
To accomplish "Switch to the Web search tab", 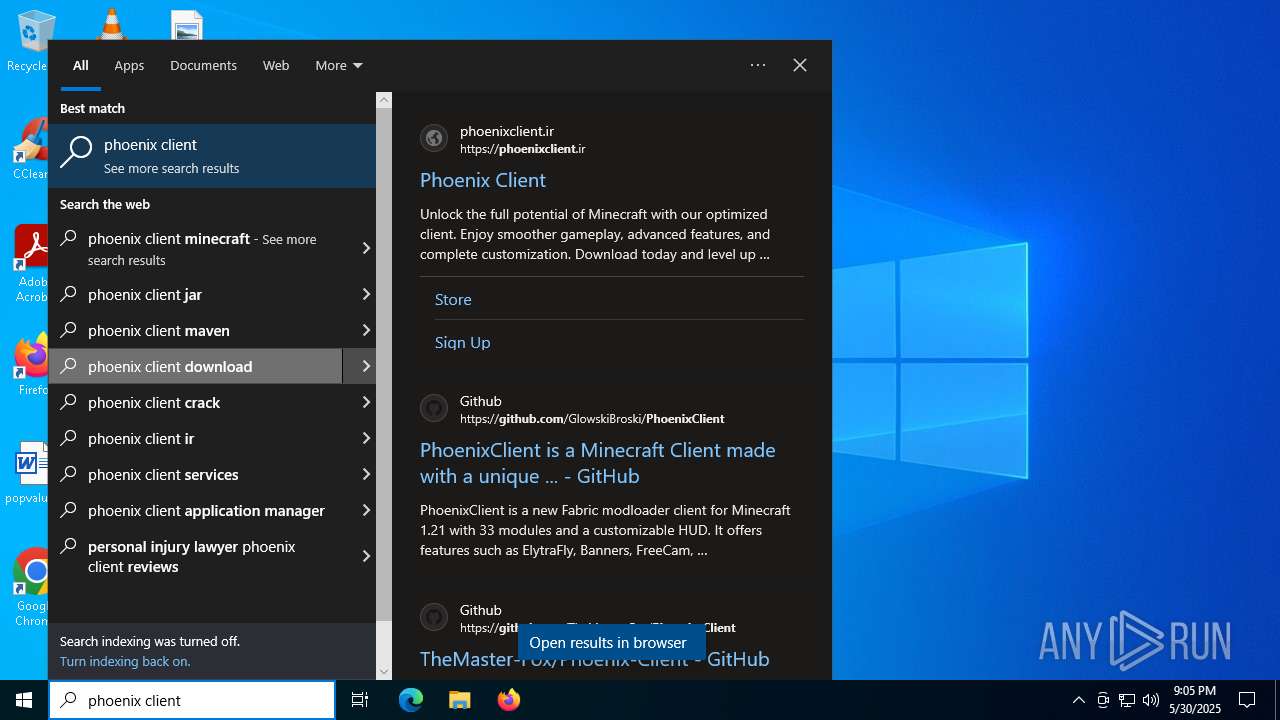I will pos(276,65).
